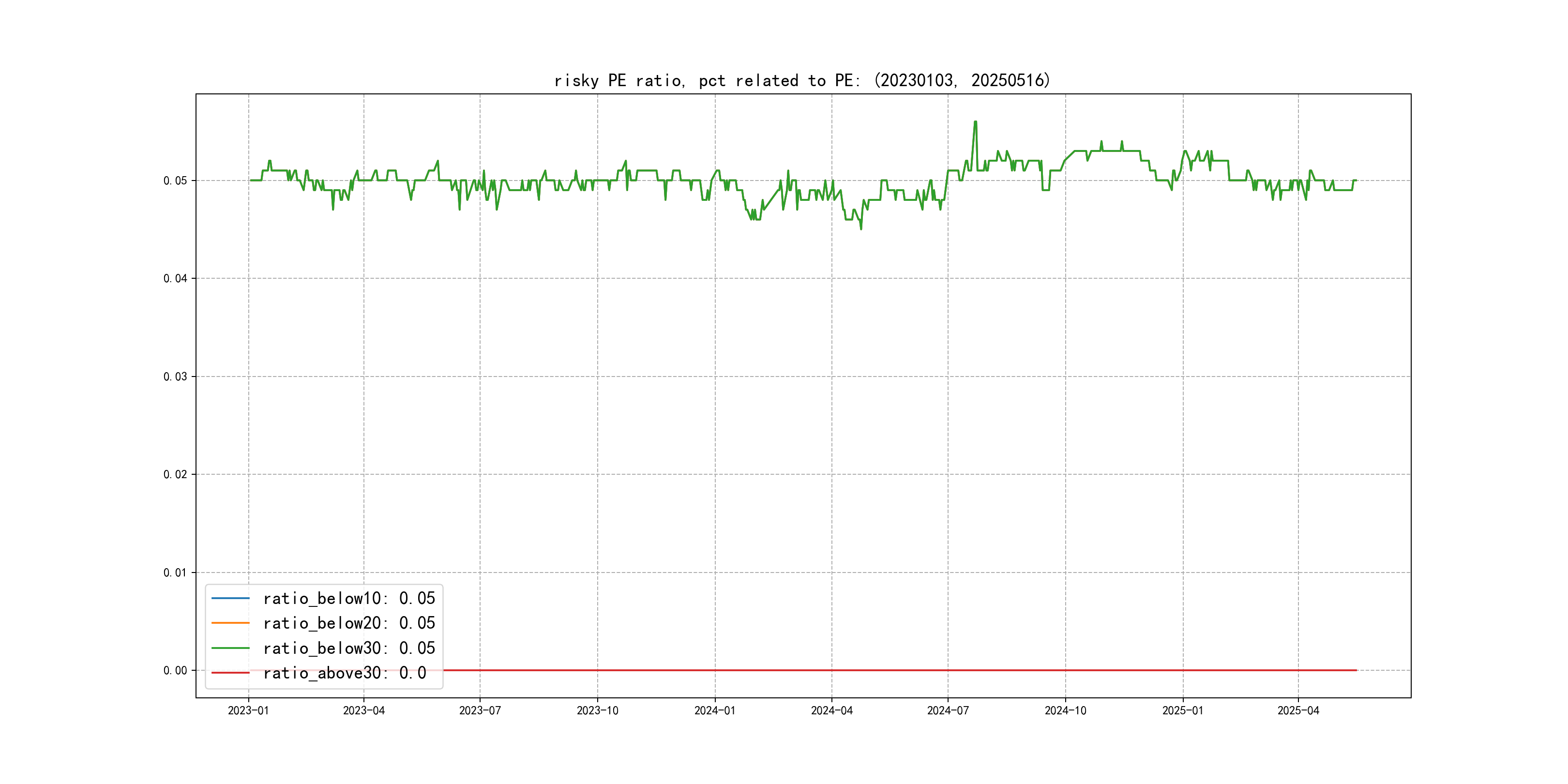
Task: Click the highest green peak near 2024-07
Action: (x=975, y=122)
